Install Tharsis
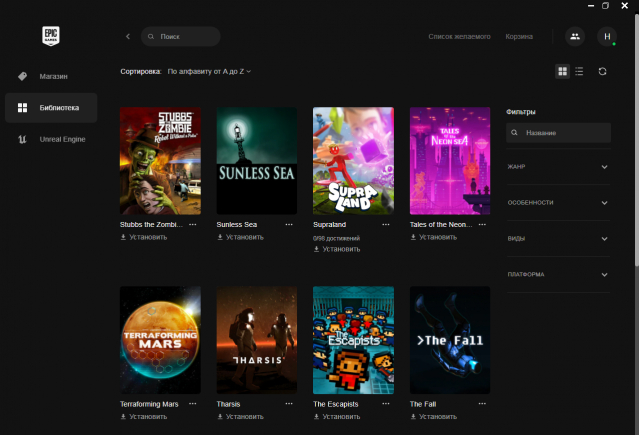Screen dimensions: 639x435 click(x=240, y=417)
